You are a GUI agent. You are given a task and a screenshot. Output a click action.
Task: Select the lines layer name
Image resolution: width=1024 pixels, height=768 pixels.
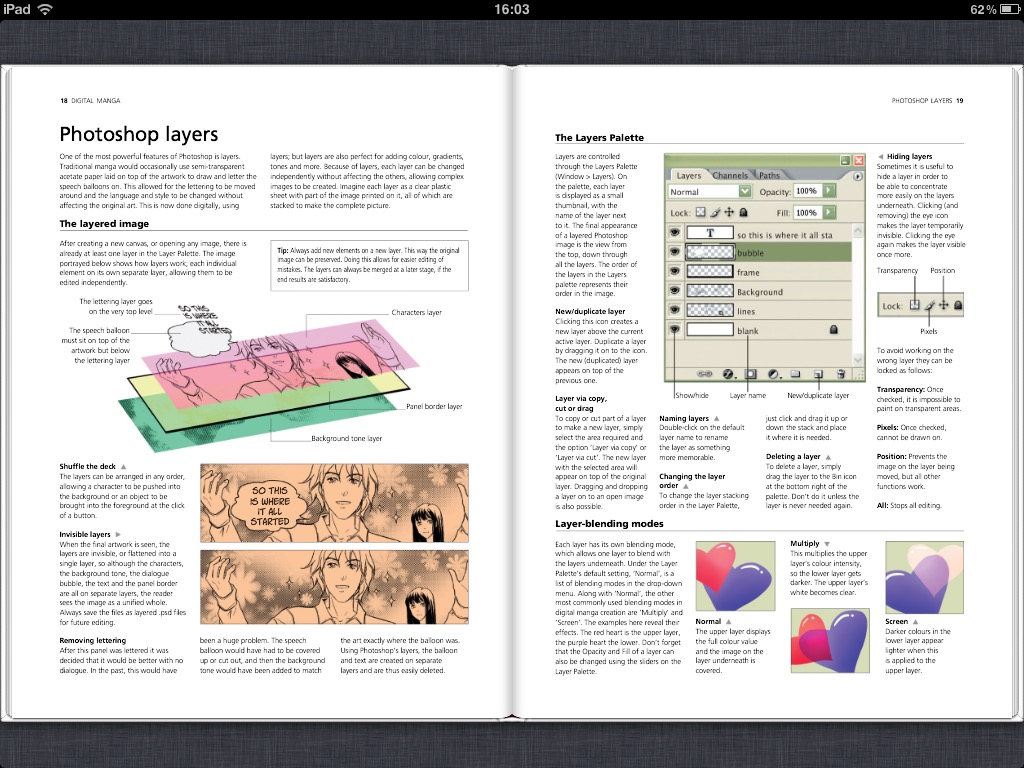tap(746, 312)
